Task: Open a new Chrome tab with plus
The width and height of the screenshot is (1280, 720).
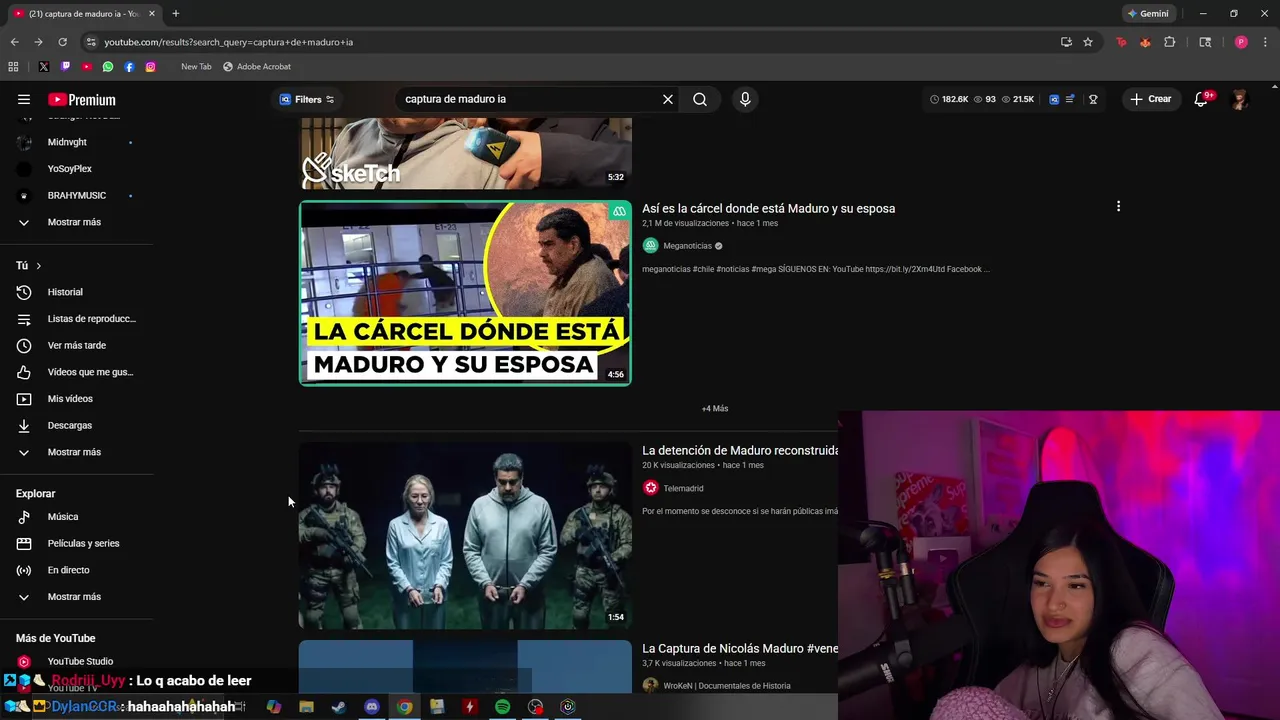Action: [x=176, y=14]
